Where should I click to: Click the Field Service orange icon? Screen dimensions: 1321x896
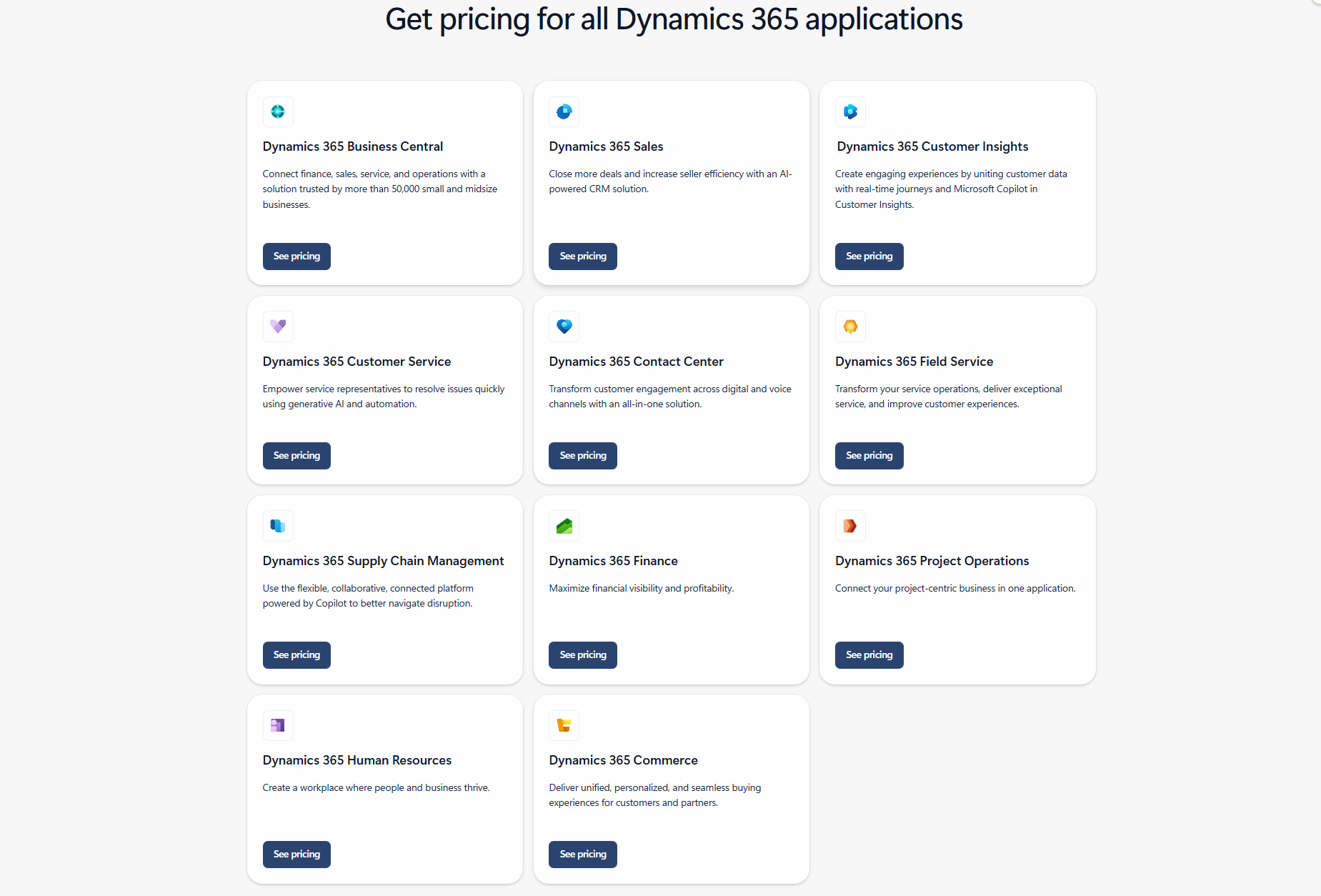[850, 327]
